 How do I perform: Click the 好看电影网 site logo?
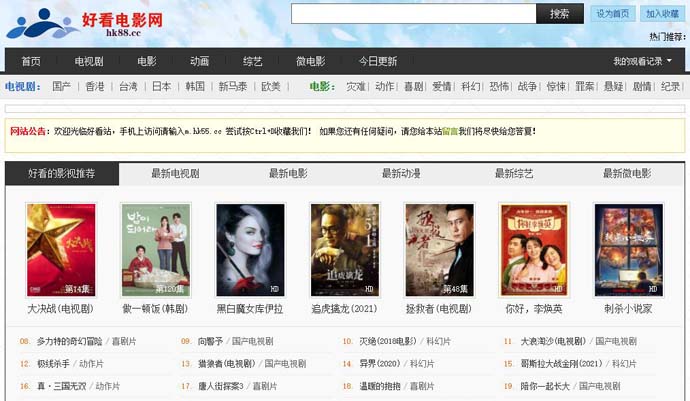tap(84, 23)
